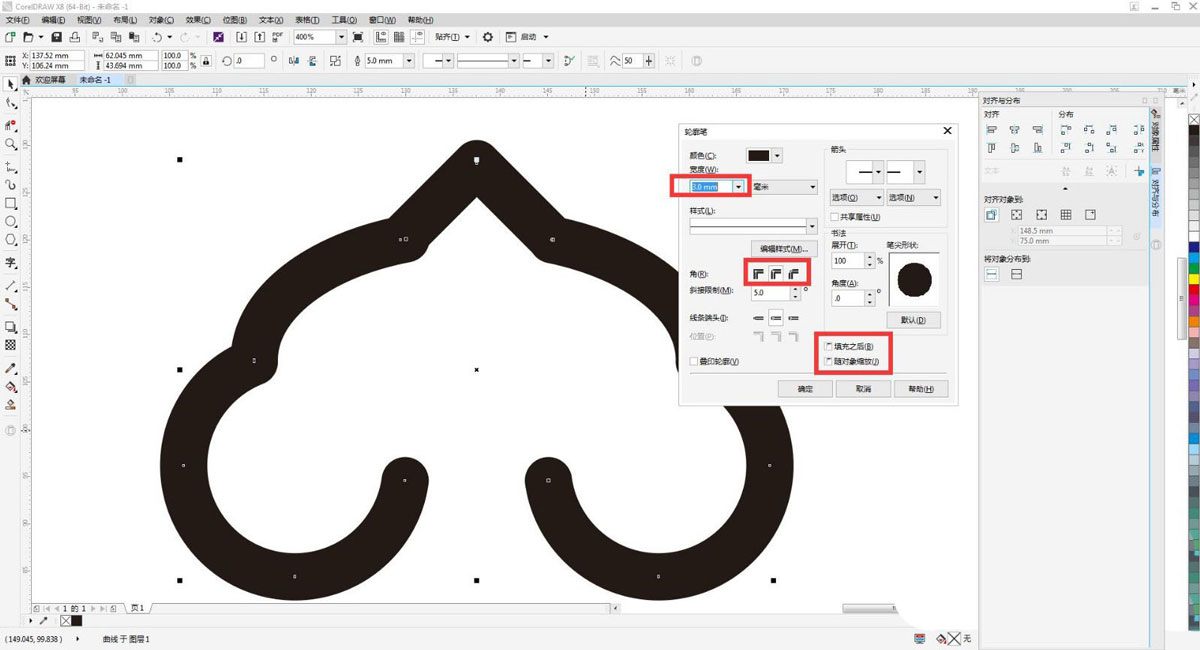Select the rounded corner style icon
The width and height of the screenshot is (1200, 650).
(776, 273)
